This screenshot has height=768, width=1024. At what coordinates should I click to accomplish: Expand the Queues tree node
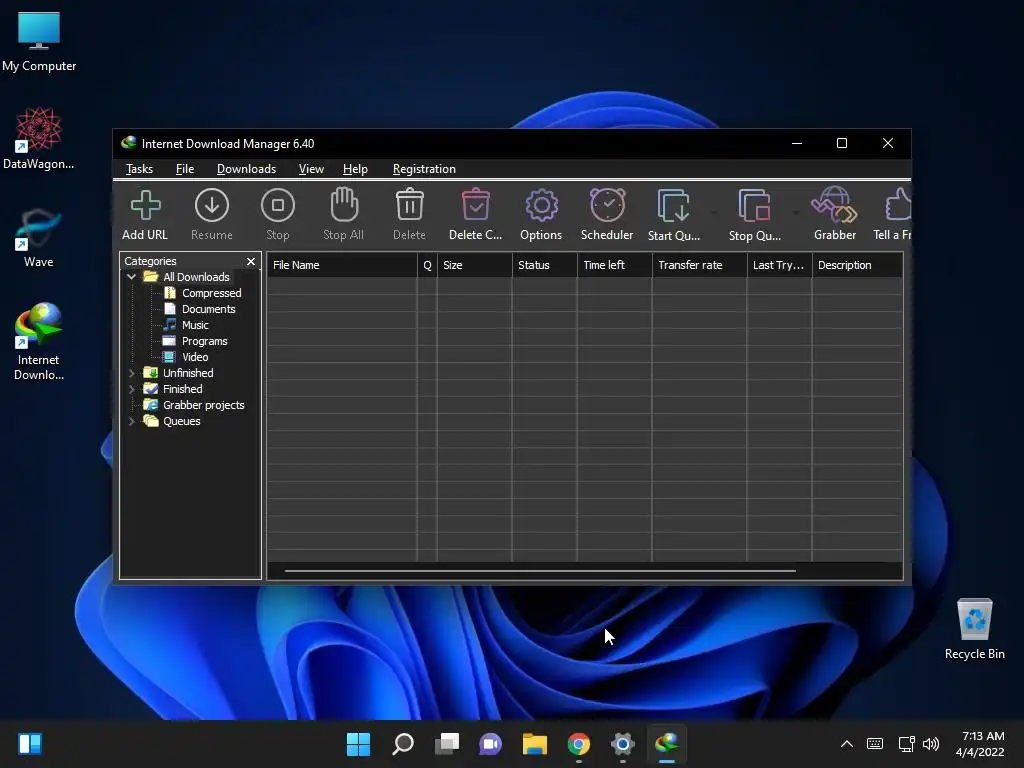click(x=131, y=421)
